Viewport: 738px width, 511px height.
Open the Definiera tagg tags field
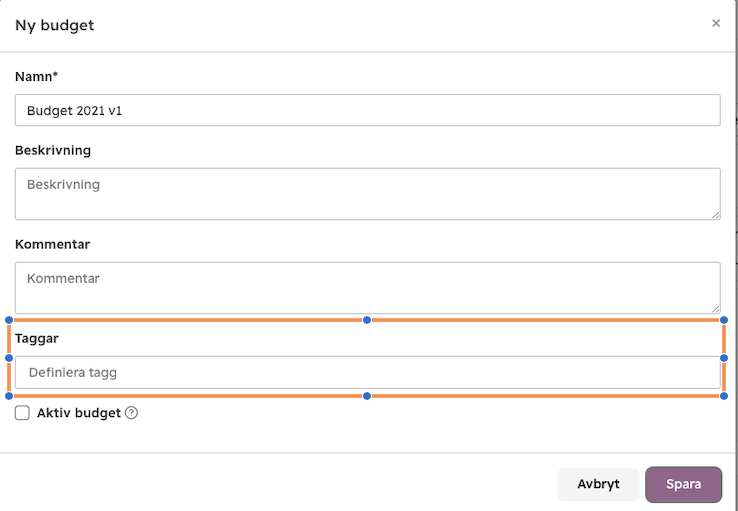pyautogui.click(x=368, y=372)
